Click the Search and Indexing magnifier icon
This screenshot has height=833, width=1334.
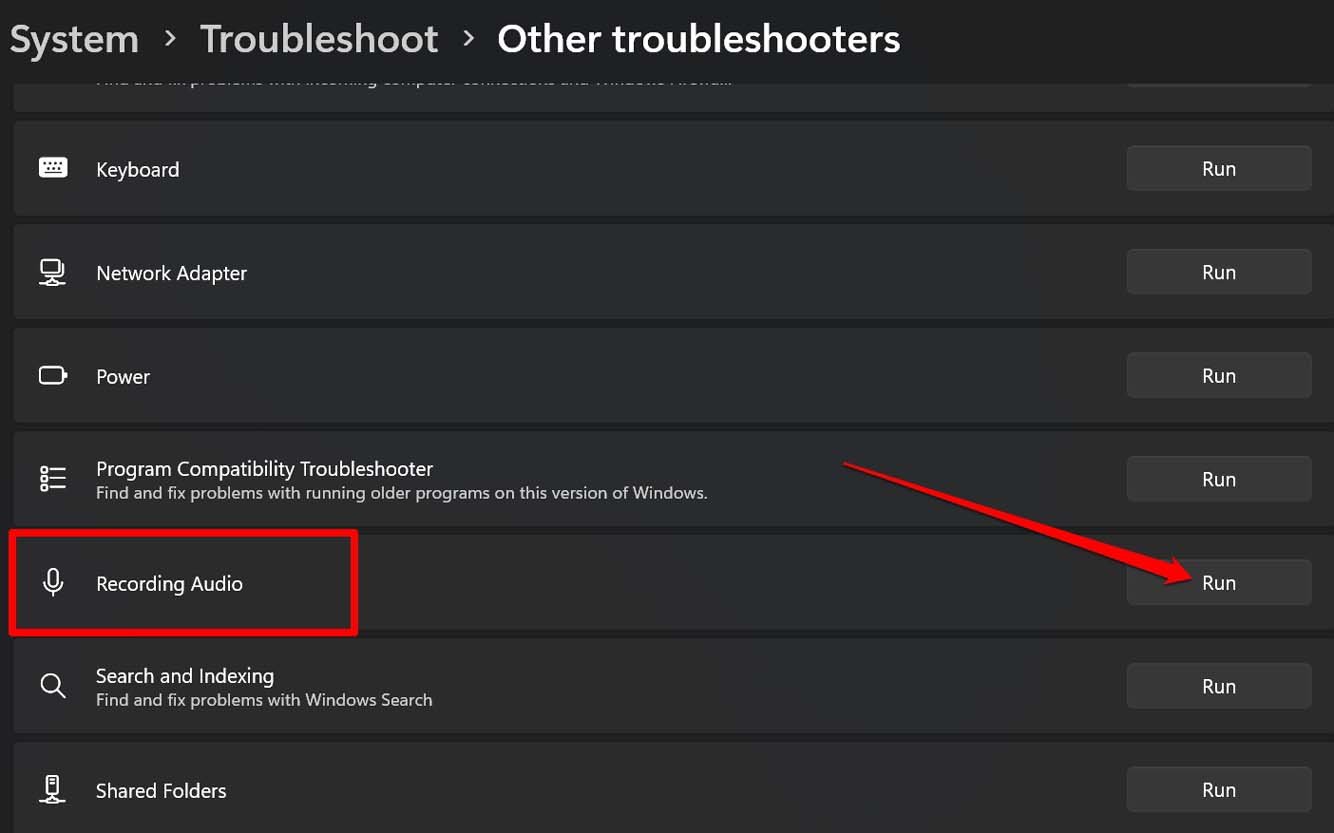coord(53,686)
